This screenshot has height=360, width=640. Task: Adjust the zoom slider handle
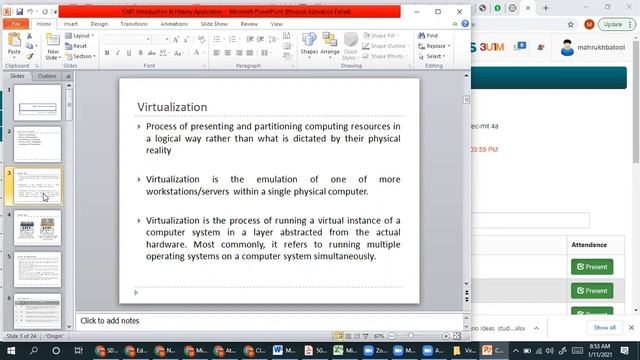[x=411, y=336]
